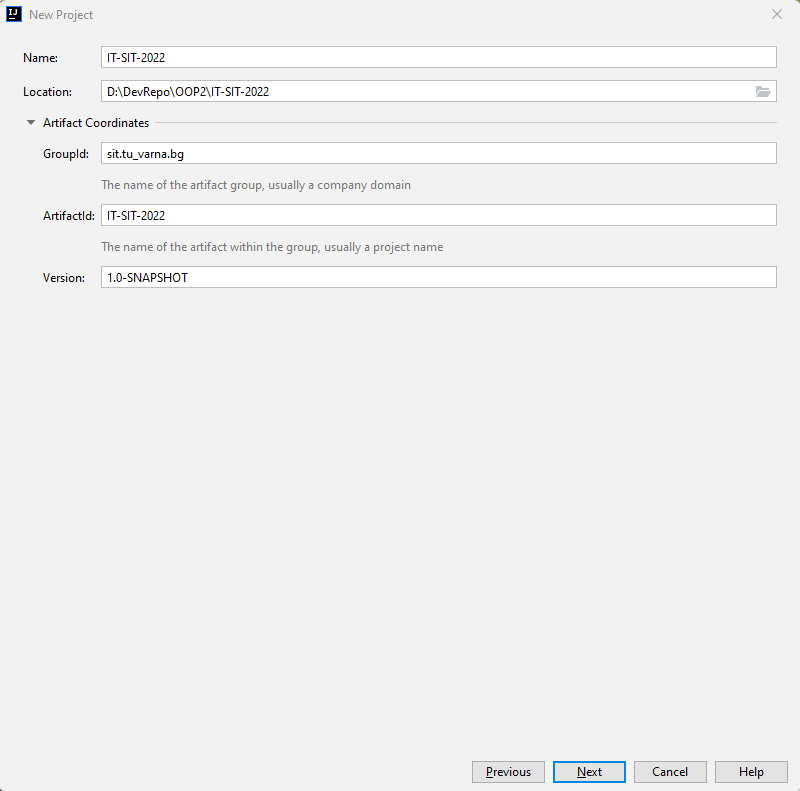Click the Name input field
The height and width of the screenshot is (791, 800).
(x=439, y=57)
